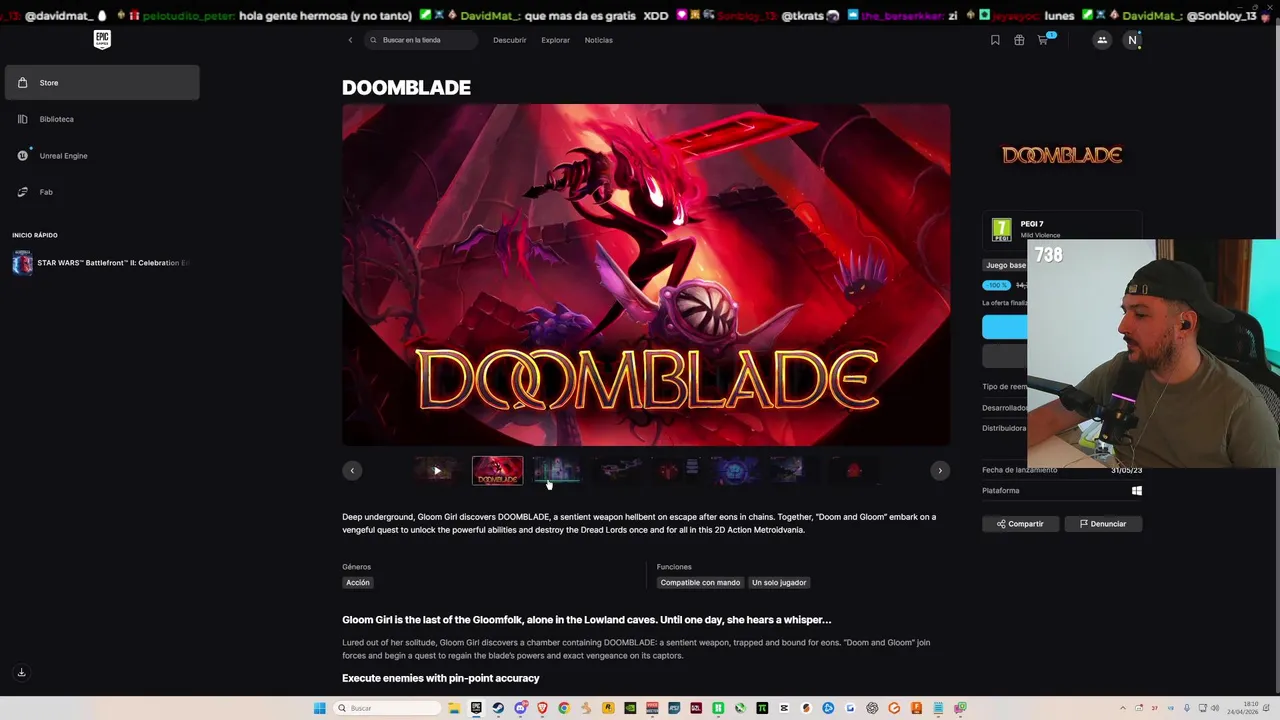The height and width of the screenshot is (720, 1280).
Task: Click the Plataforma label
Action: click(1001, 491)
